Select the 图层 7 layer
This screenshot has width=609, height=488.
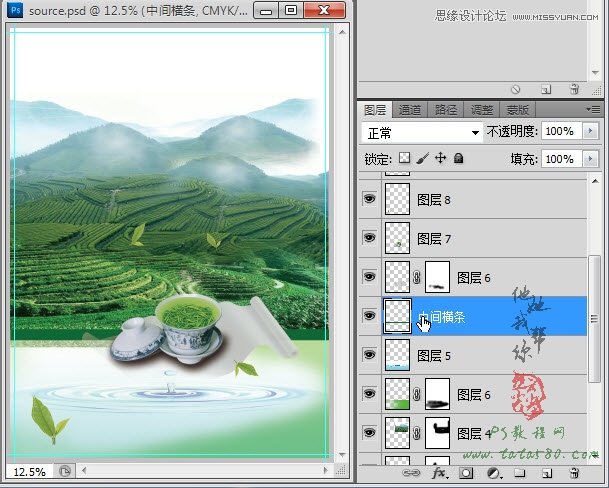(x=485, y=238)
